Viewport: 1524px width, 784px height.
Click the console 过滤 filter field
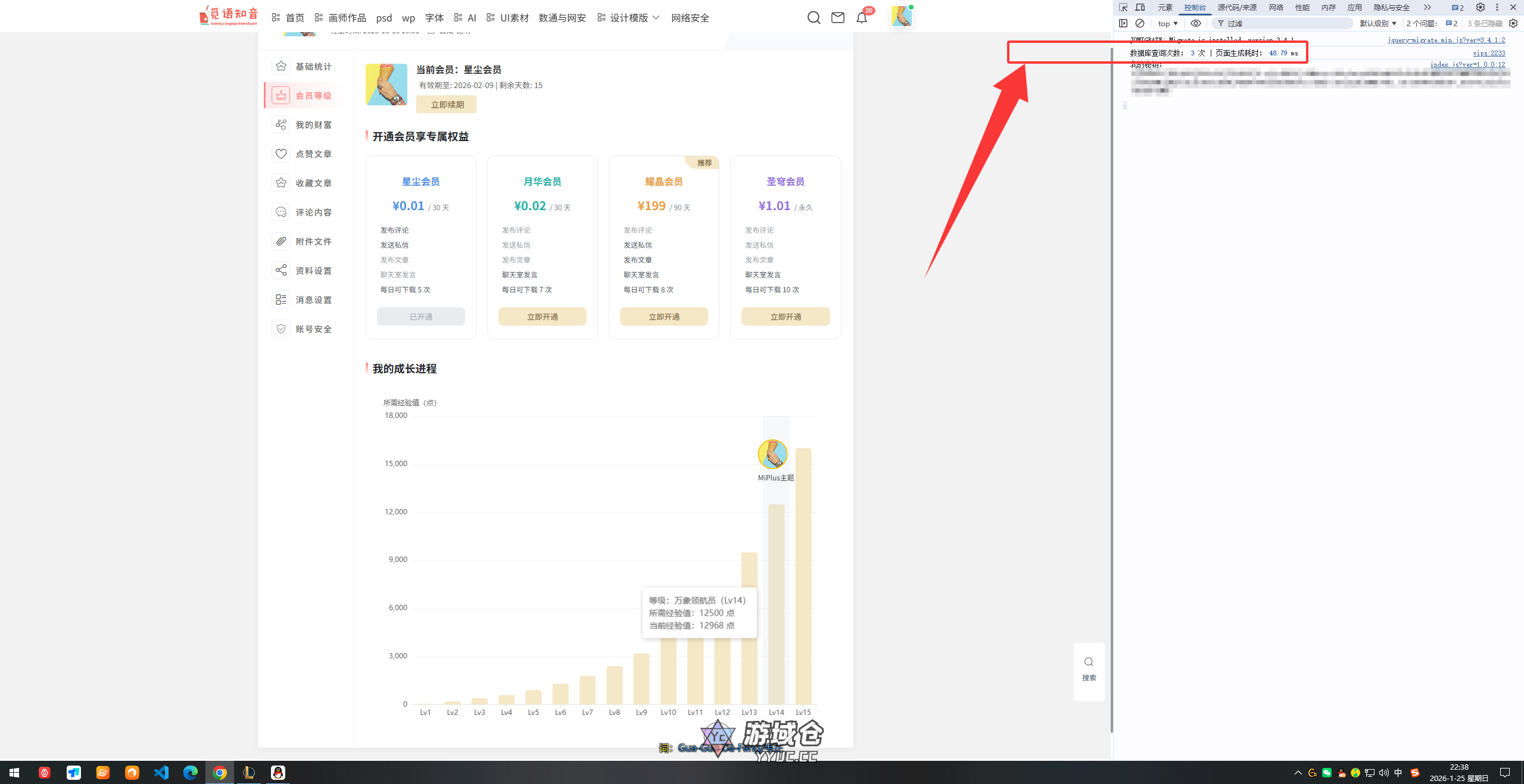[1286, 23]
